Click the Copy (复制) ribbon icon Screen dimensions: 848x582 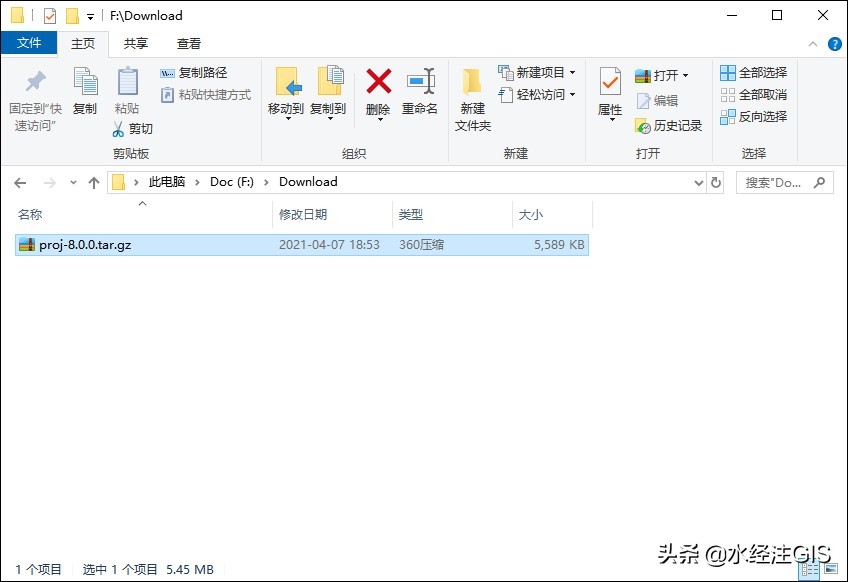click(85, 81)
